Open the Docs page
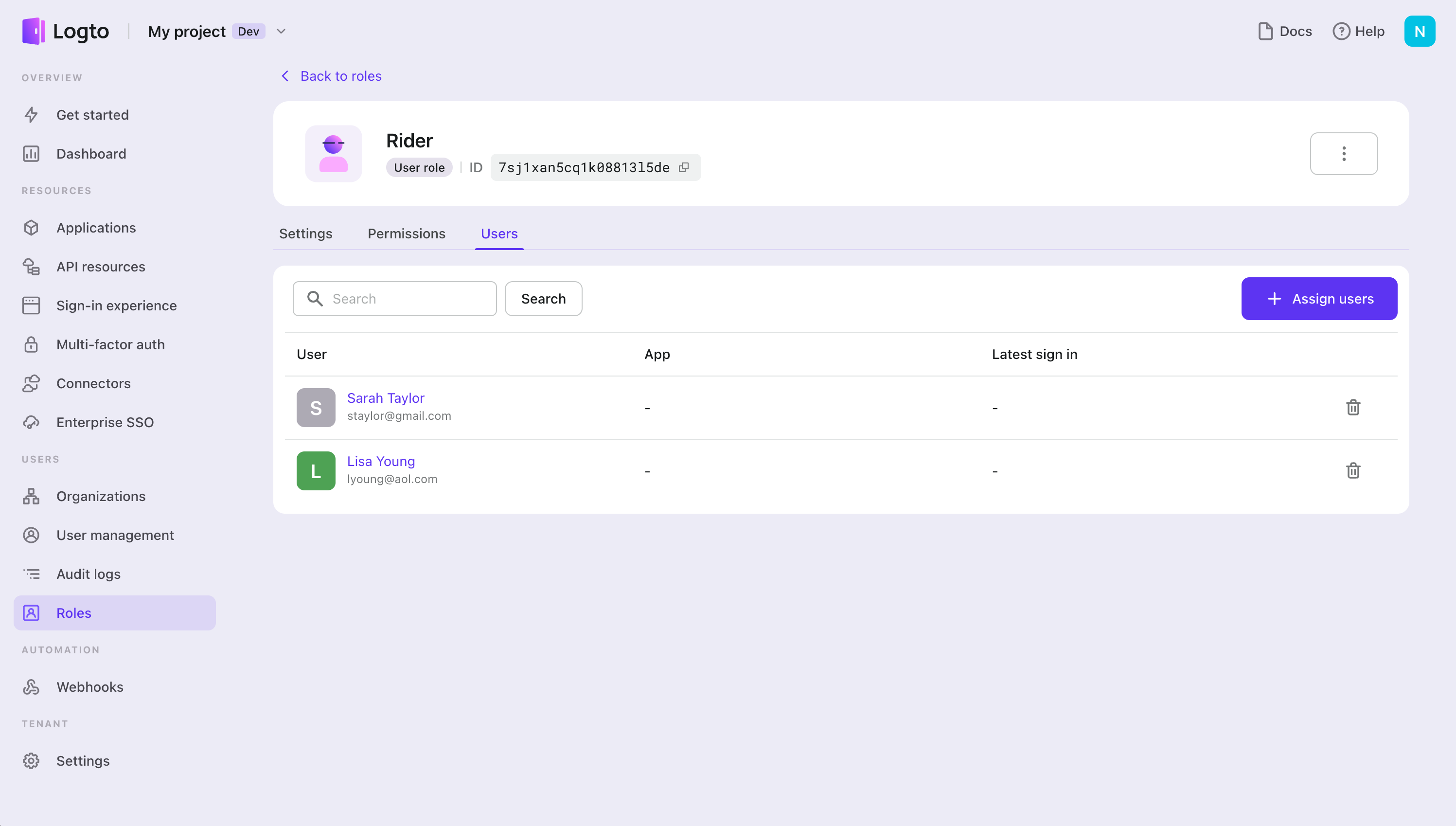 click(x=1285, y=31)
